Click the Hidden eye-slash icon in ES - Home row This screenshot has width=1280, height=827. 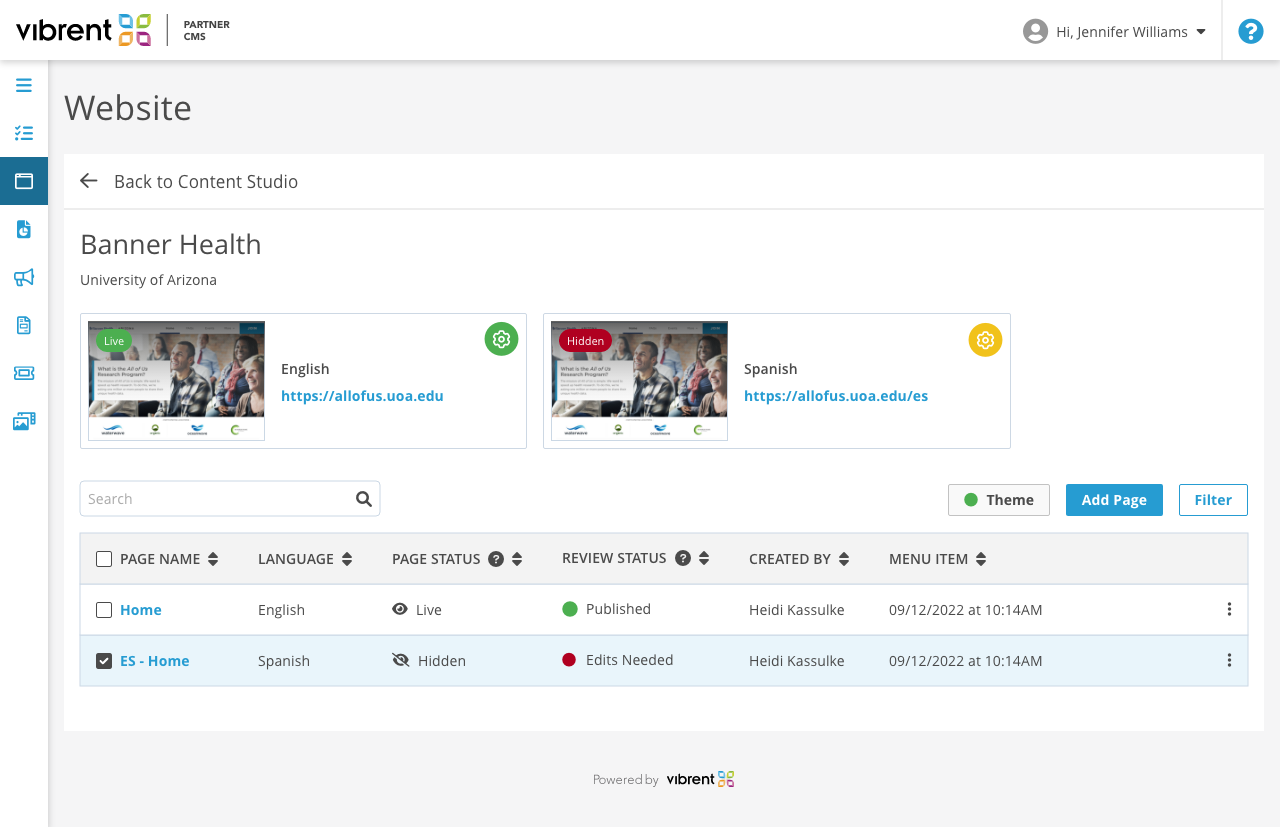pyautogui.click(x=401, y=660)
